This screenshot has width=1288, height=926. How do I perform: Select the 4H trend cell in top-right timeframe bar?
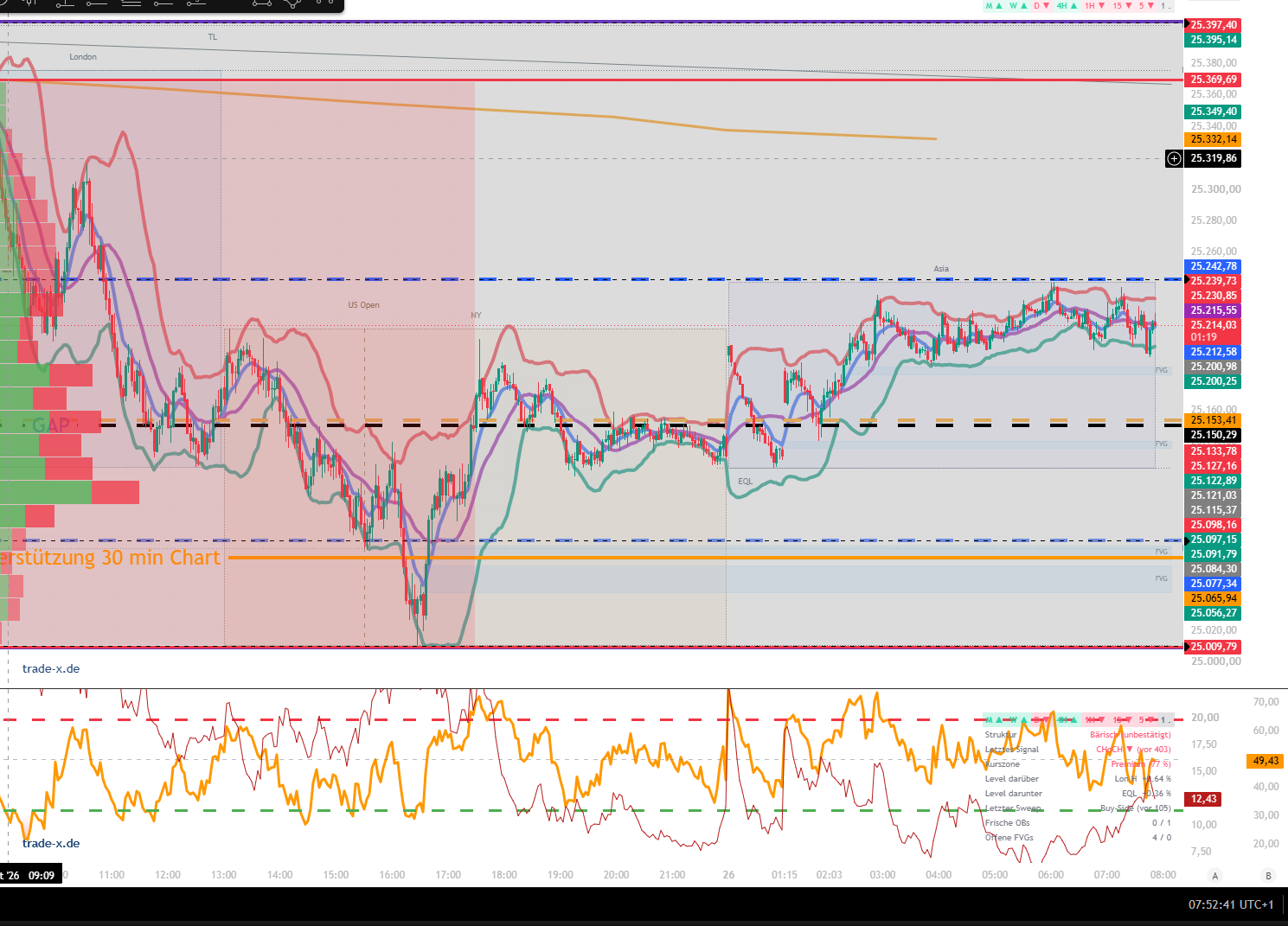[1067, 6]
